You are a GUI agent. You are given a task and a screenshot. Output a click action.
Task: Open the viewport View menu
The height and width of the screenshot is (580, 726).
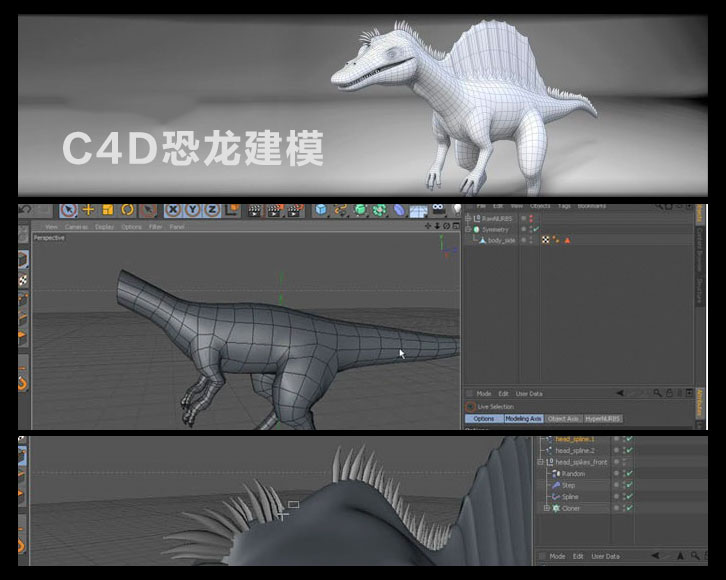click(51, 227)
